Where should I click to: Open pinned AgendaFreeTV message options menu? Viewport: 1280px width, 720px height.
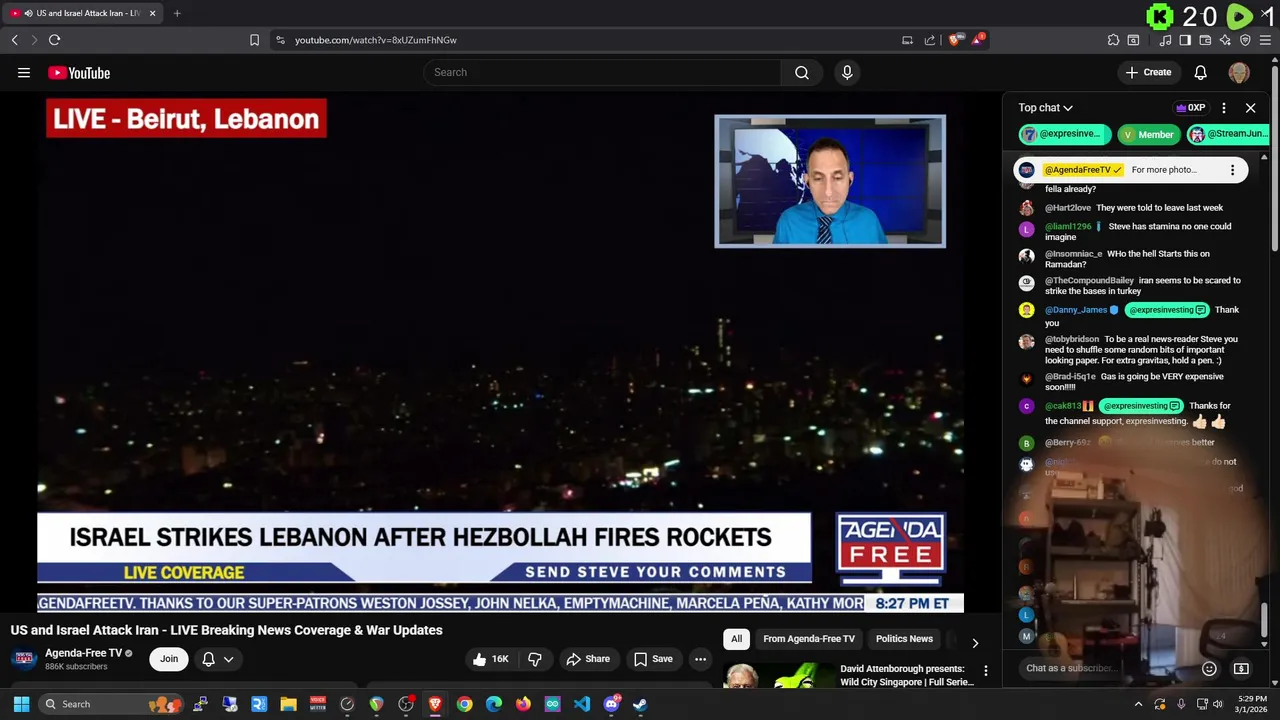[1232, 170]
